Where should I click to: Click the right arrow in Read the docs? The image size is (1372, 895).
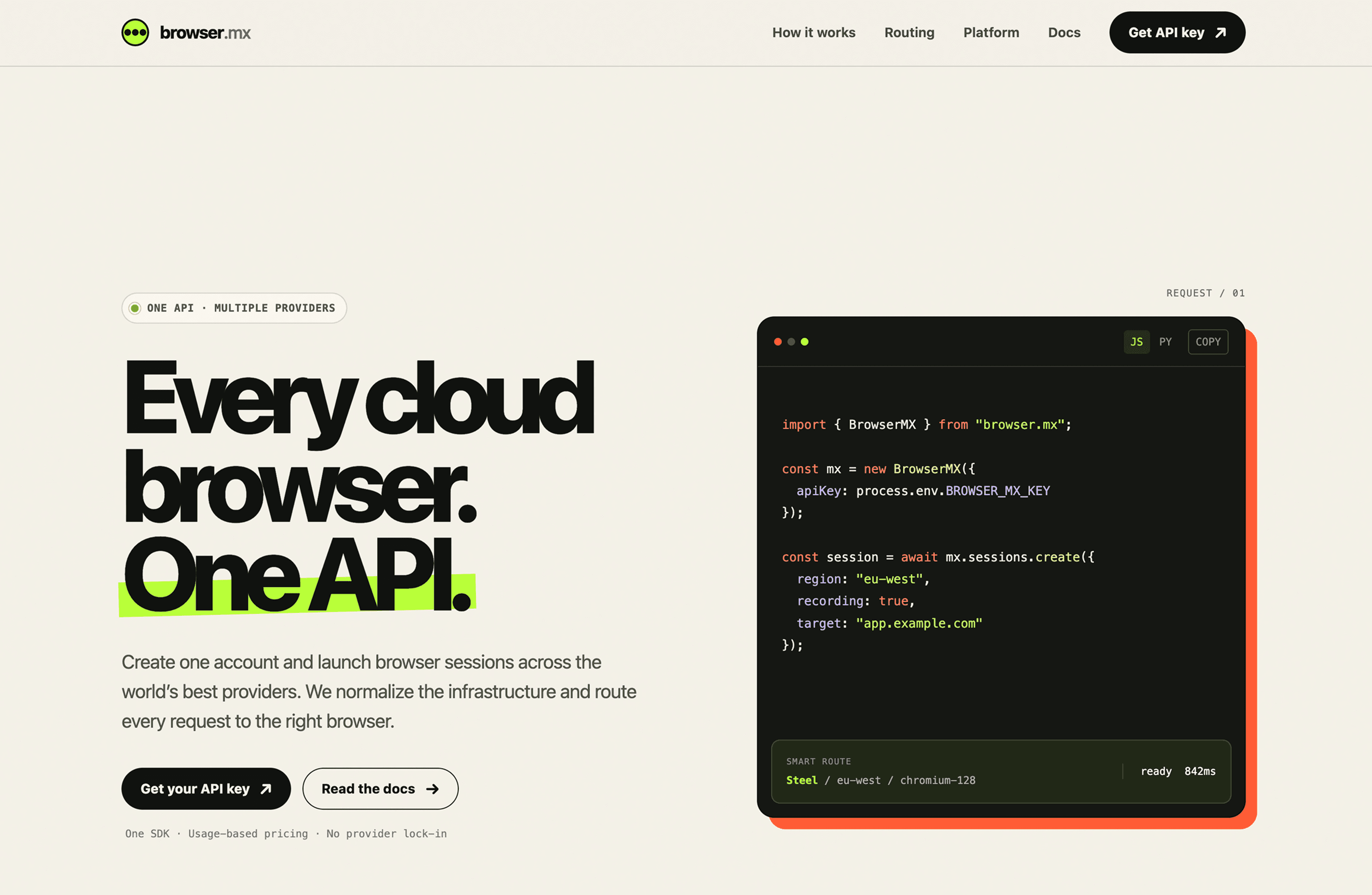(433, 789)
